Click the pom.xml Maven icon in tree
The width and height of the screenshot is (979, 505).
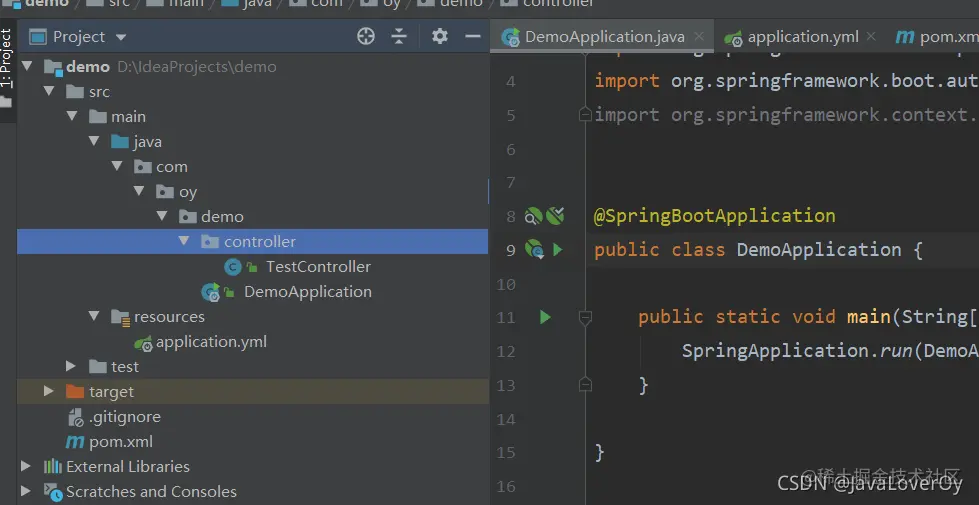click(x=75, y=442)
